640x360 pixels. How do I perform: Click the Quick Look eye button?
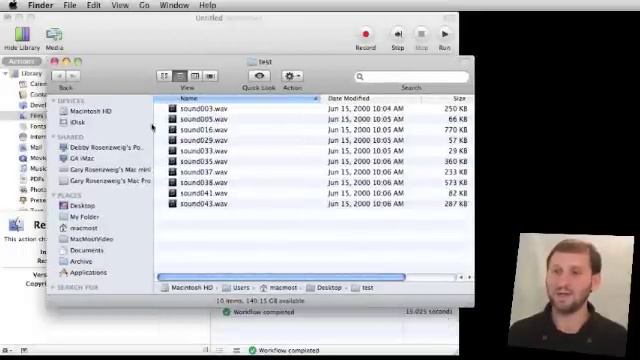point(259,76)
